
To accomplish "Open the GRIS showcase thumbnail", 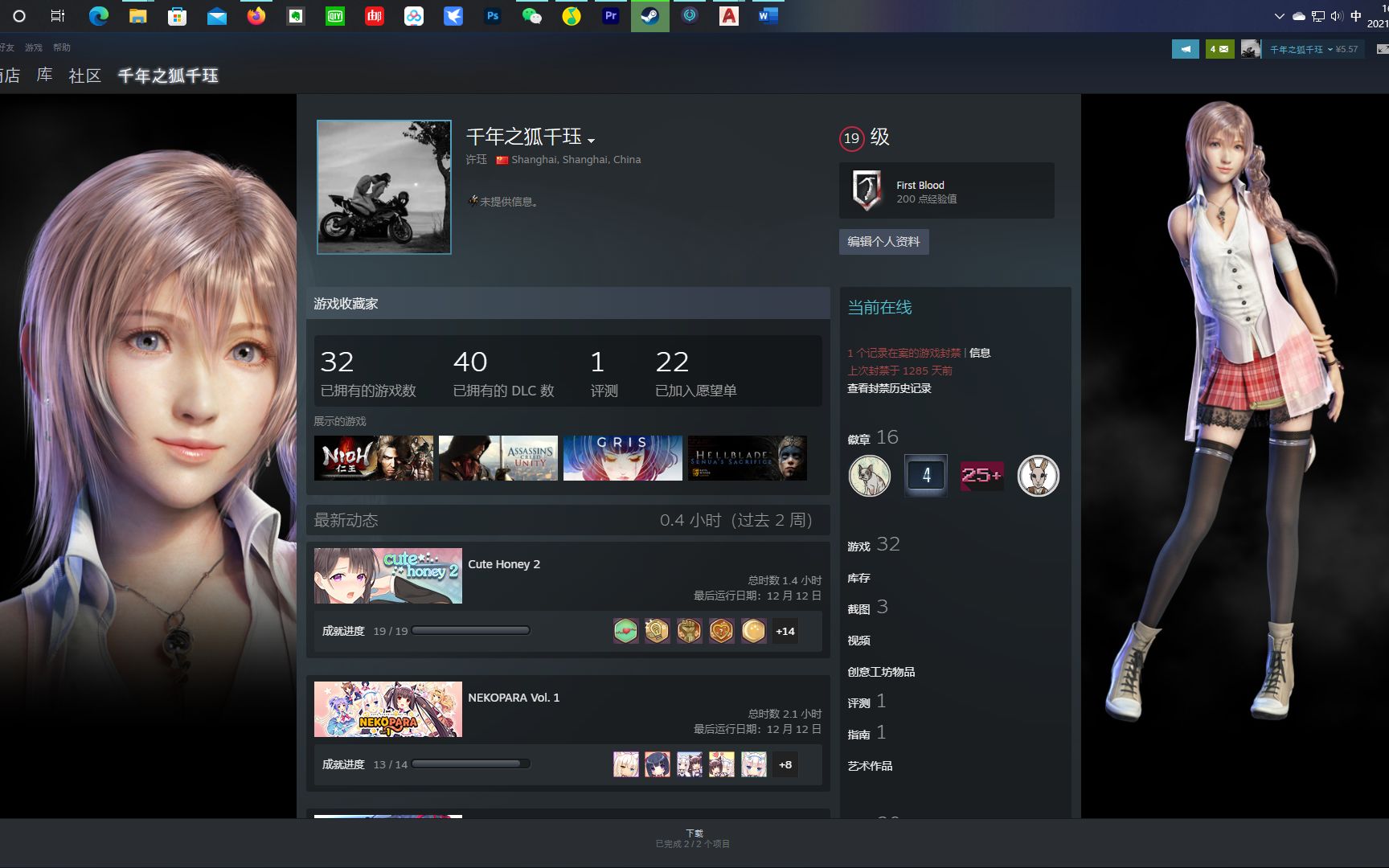I will pos(623,458).
